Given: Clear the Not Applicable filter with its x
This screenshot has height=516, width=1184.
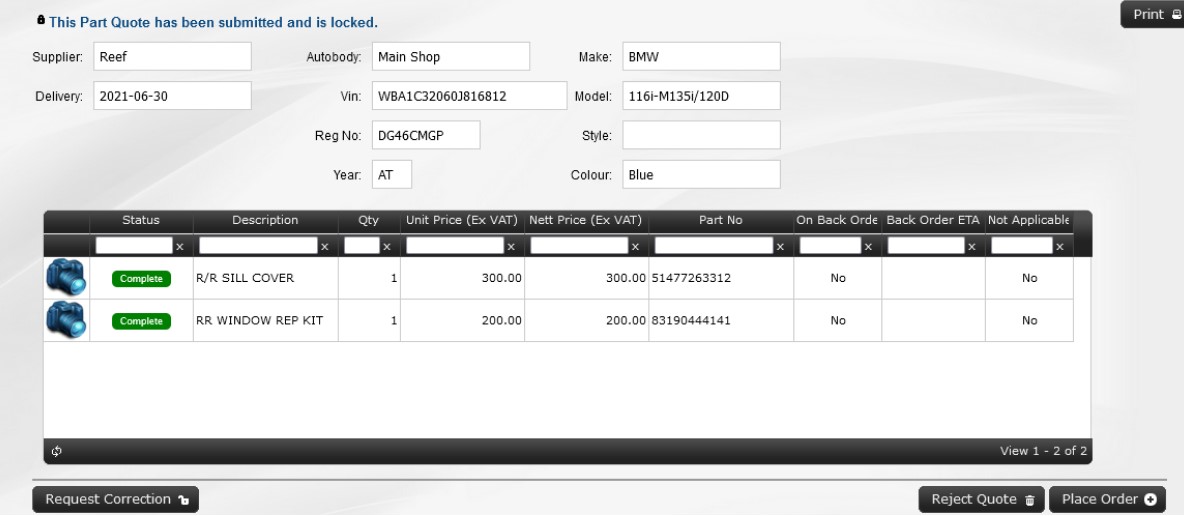Looking at the screenshot, I should [1060, 246].
